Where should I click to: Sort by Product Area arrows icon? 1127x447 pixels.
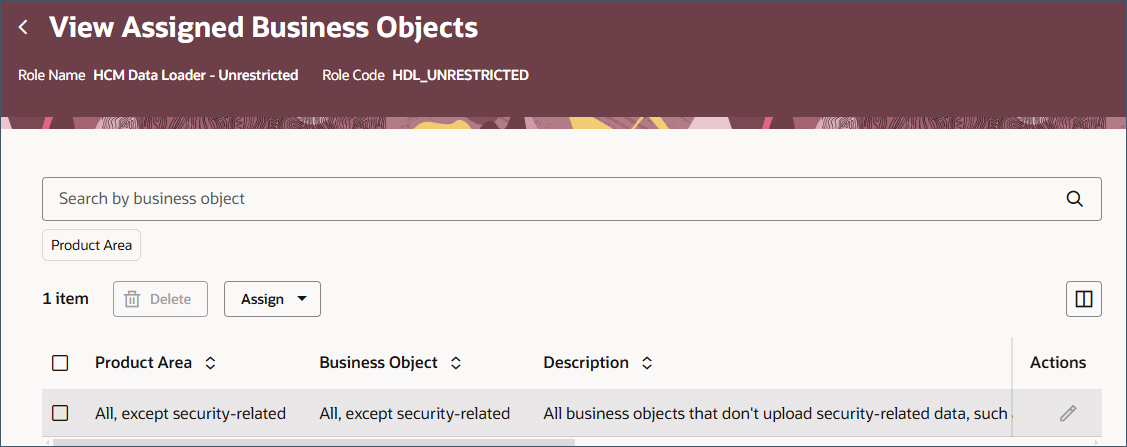[x=210, y=363]
